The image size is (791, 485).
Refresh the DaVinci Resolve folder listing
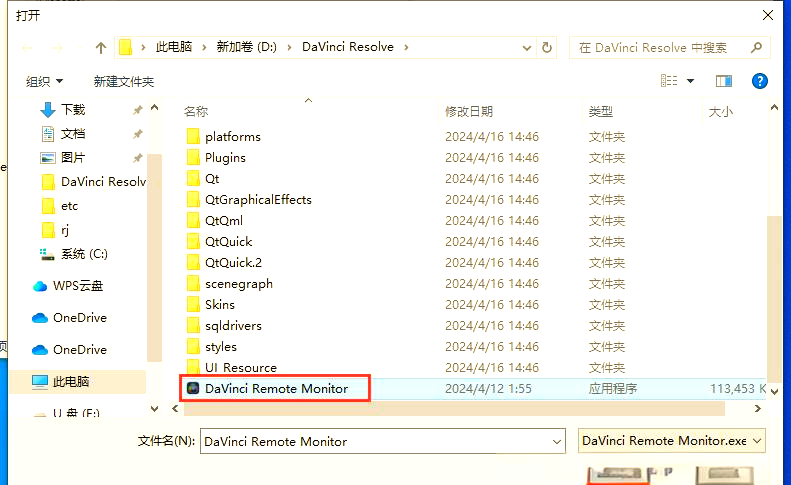click(x=547, y=48)
